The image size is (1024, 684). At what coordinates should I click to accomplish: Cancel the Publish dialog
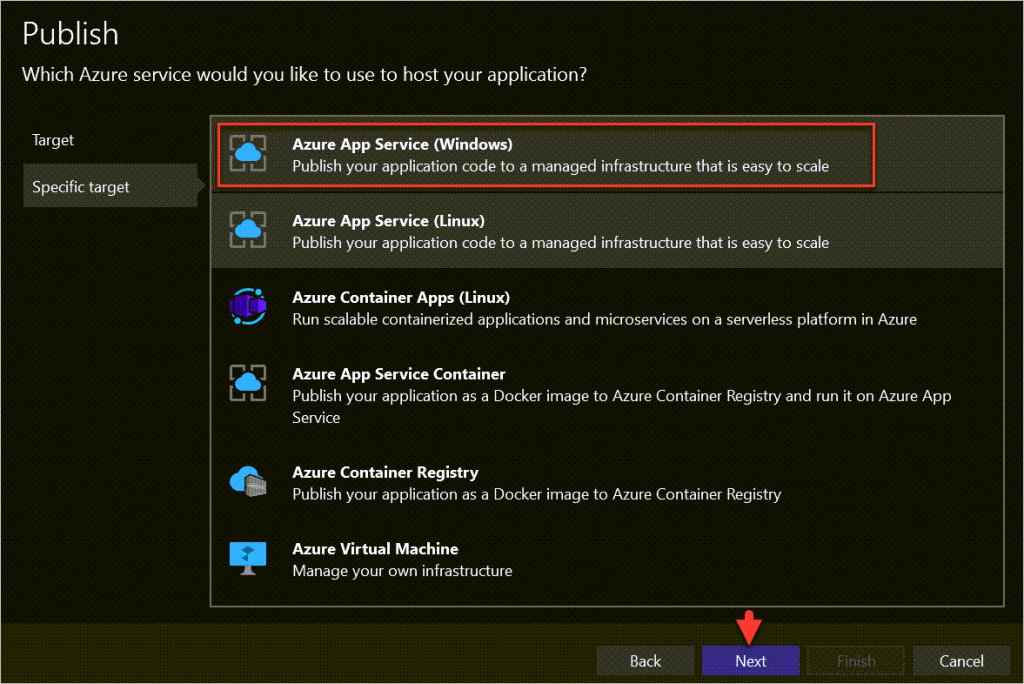tap(961, 660)
